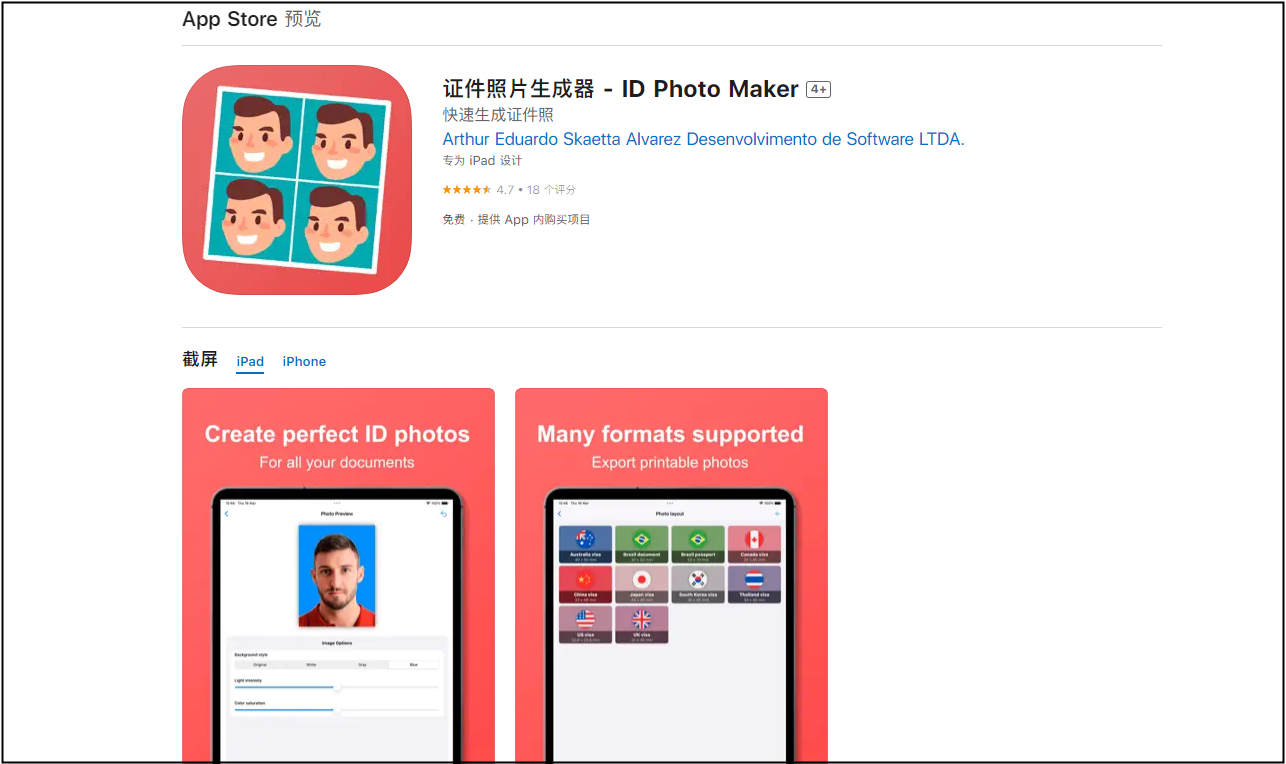Select the China visa flag tile
The height and width of the screenshot is (764, 1286).
coord(585,584)
